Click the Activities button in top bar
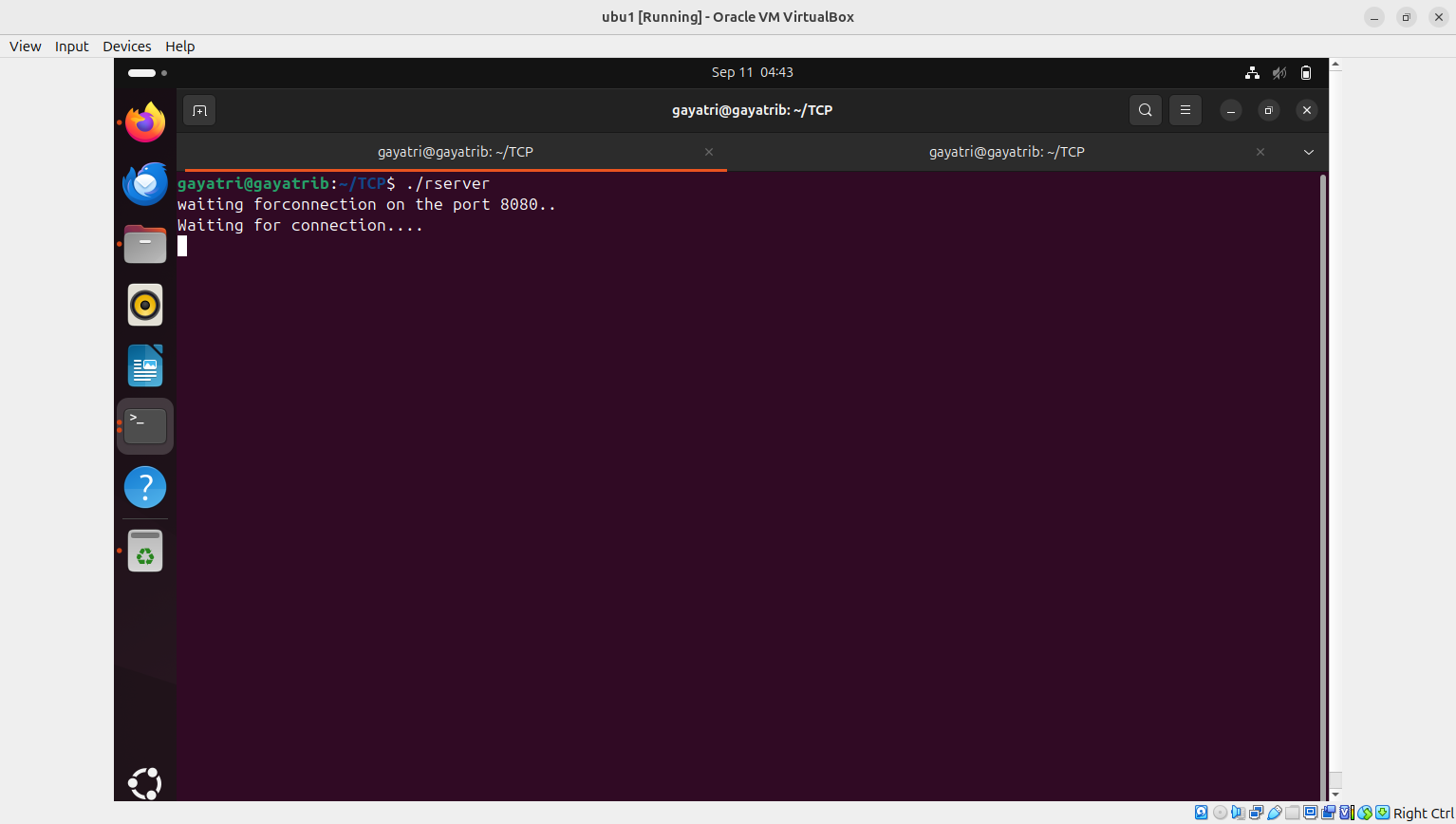 147,73
